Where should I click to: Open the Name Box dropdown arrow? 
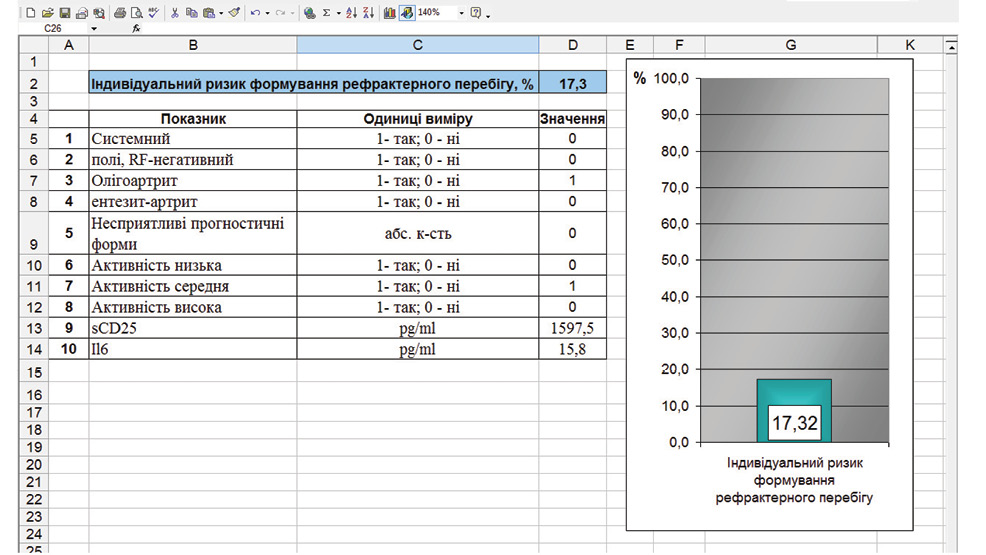pyautogui.click(x=94, y=29)
